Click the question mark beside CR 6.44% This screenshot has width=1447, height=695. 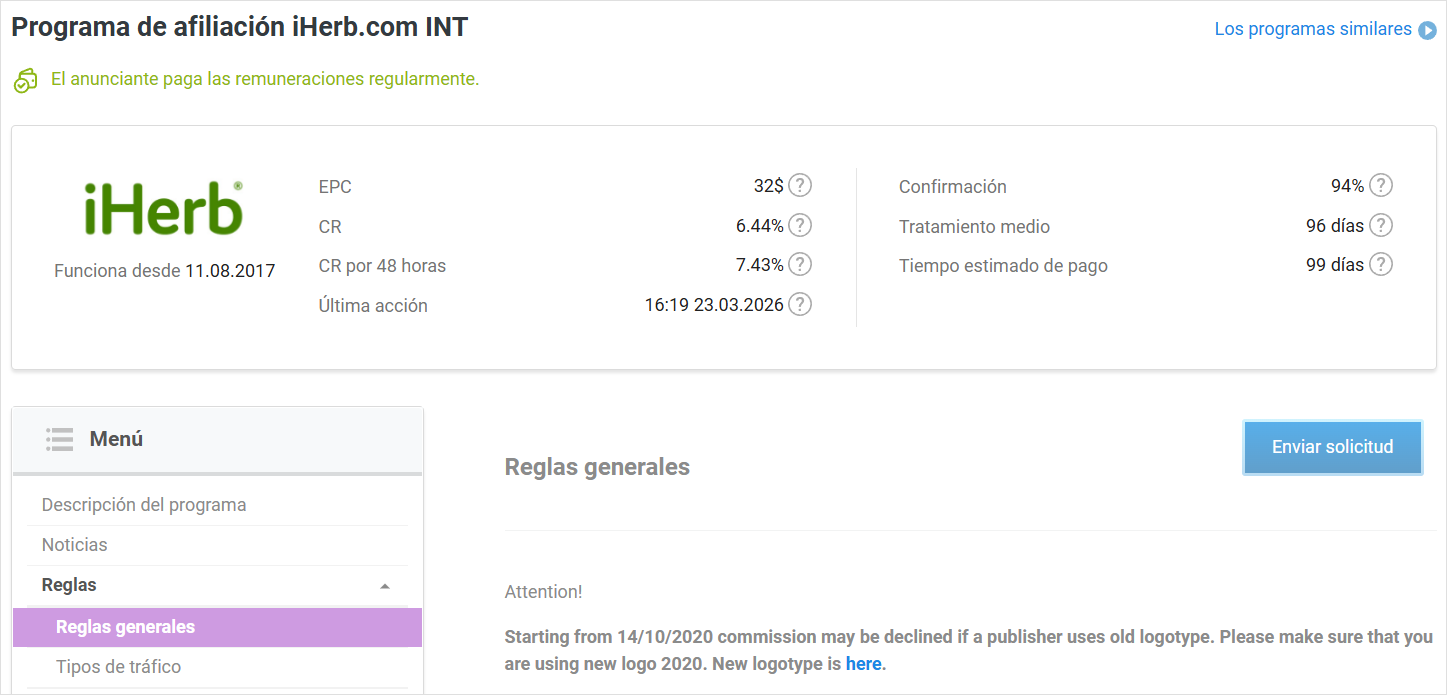[799, 225]
